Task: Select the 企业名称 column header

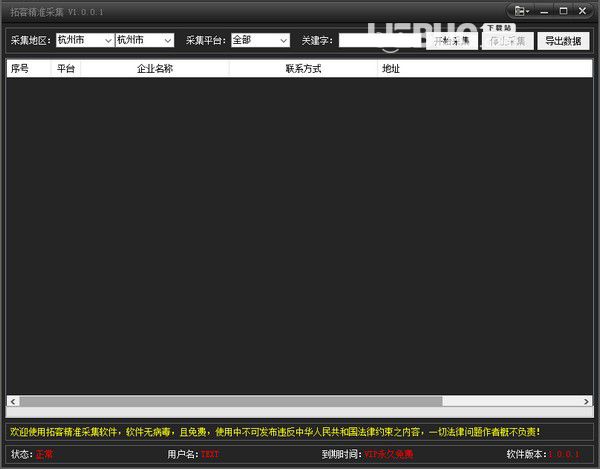Action: tap(155, 69)
